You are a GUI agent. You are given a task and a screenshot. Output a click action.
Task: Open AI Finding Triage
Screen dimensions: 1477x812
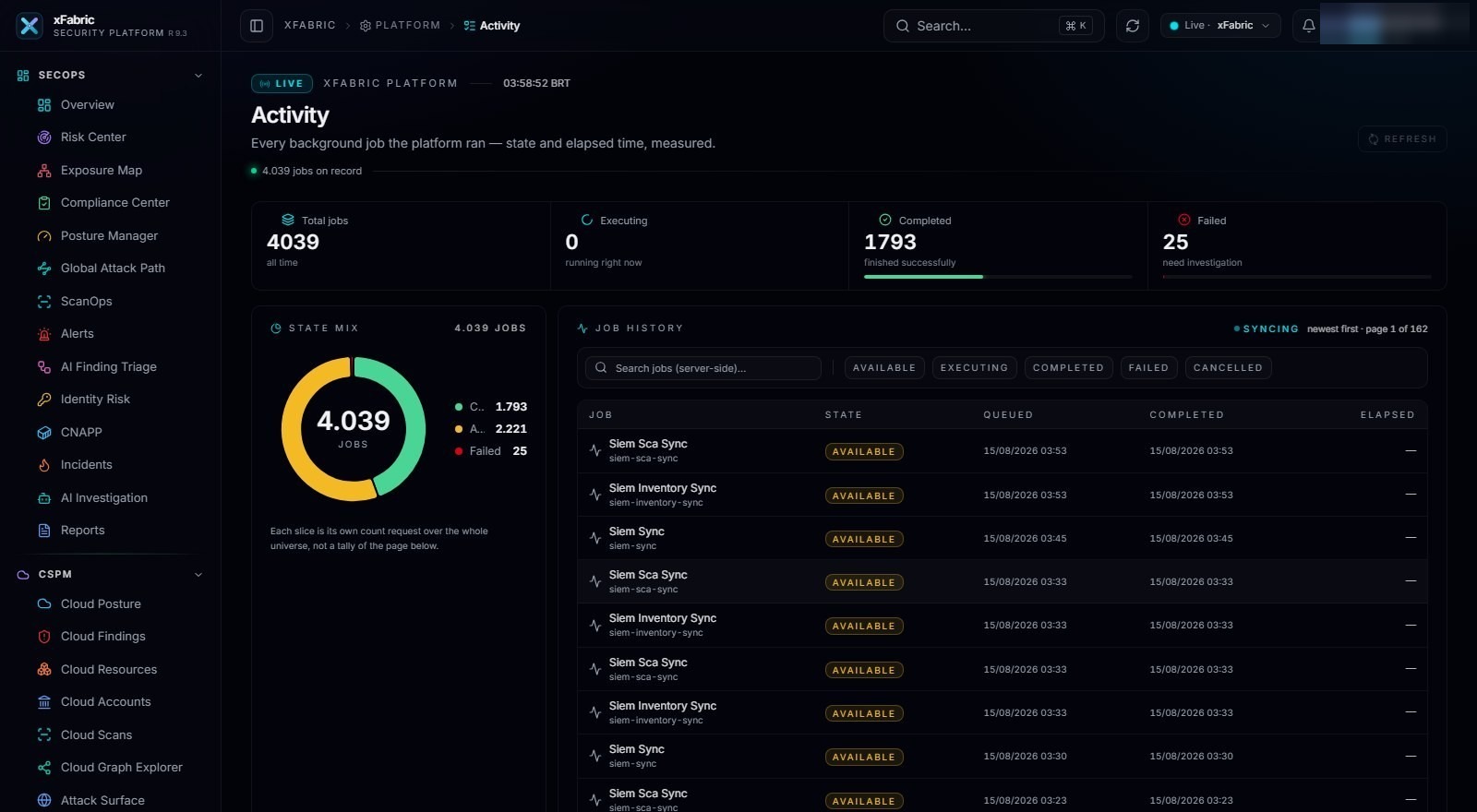(x=110, y=367)
